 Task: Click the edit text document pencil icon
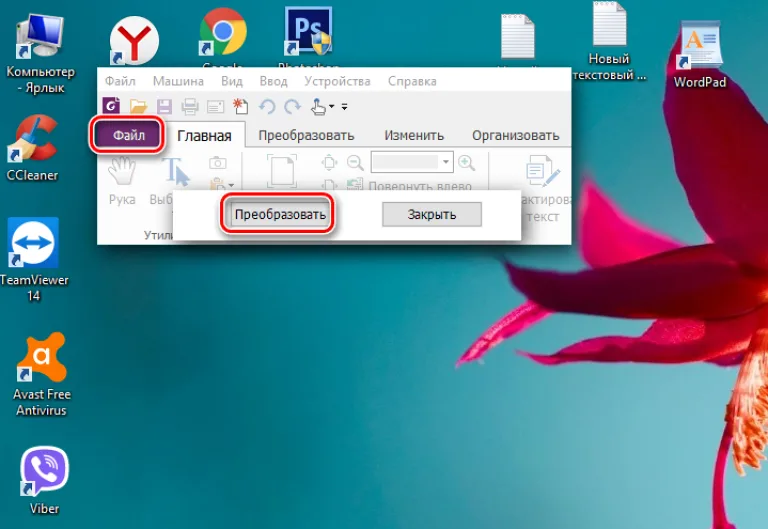(x=543, y=170)
